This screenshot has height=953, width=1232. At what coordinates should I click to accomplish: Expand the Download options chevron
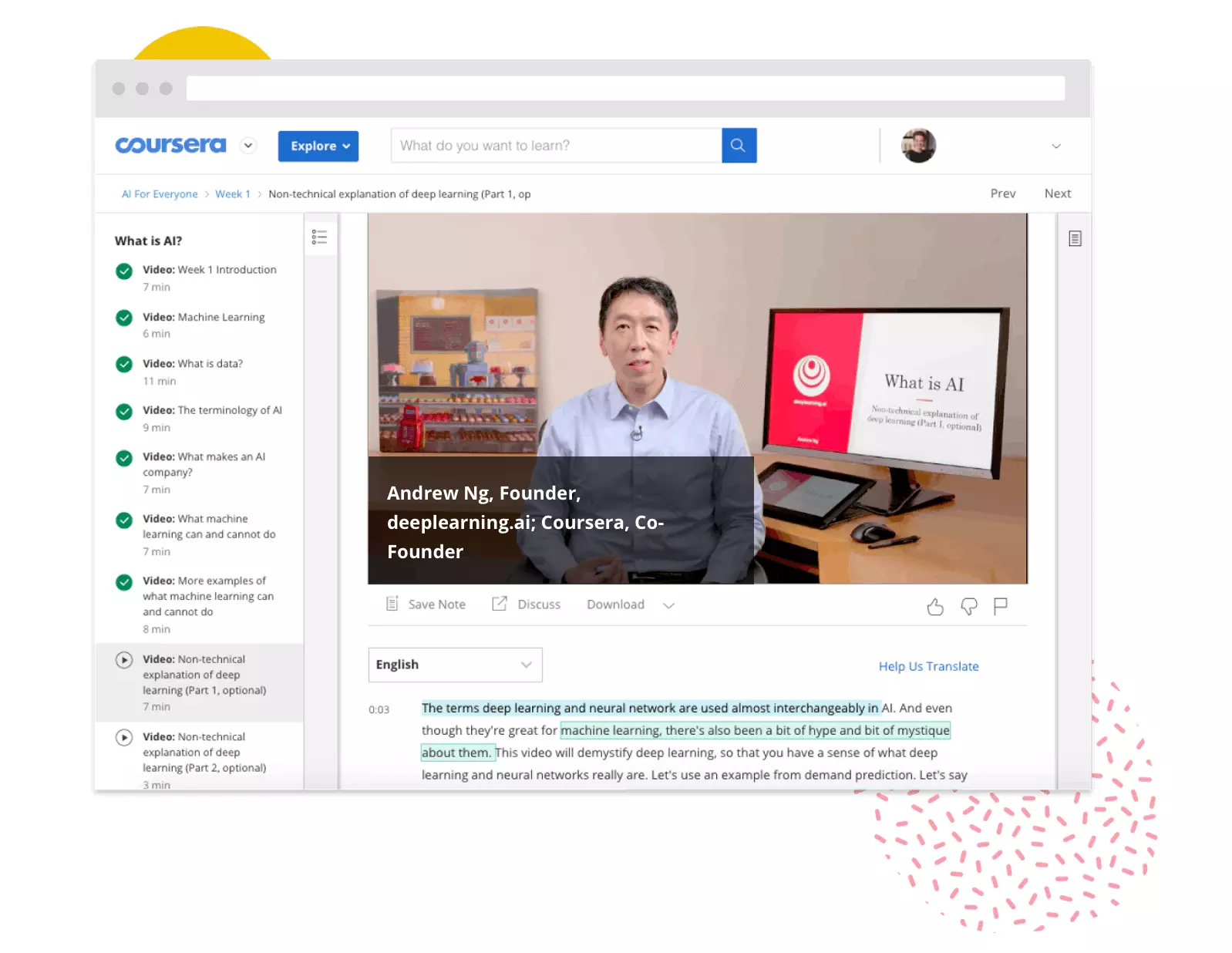[668, 605]
